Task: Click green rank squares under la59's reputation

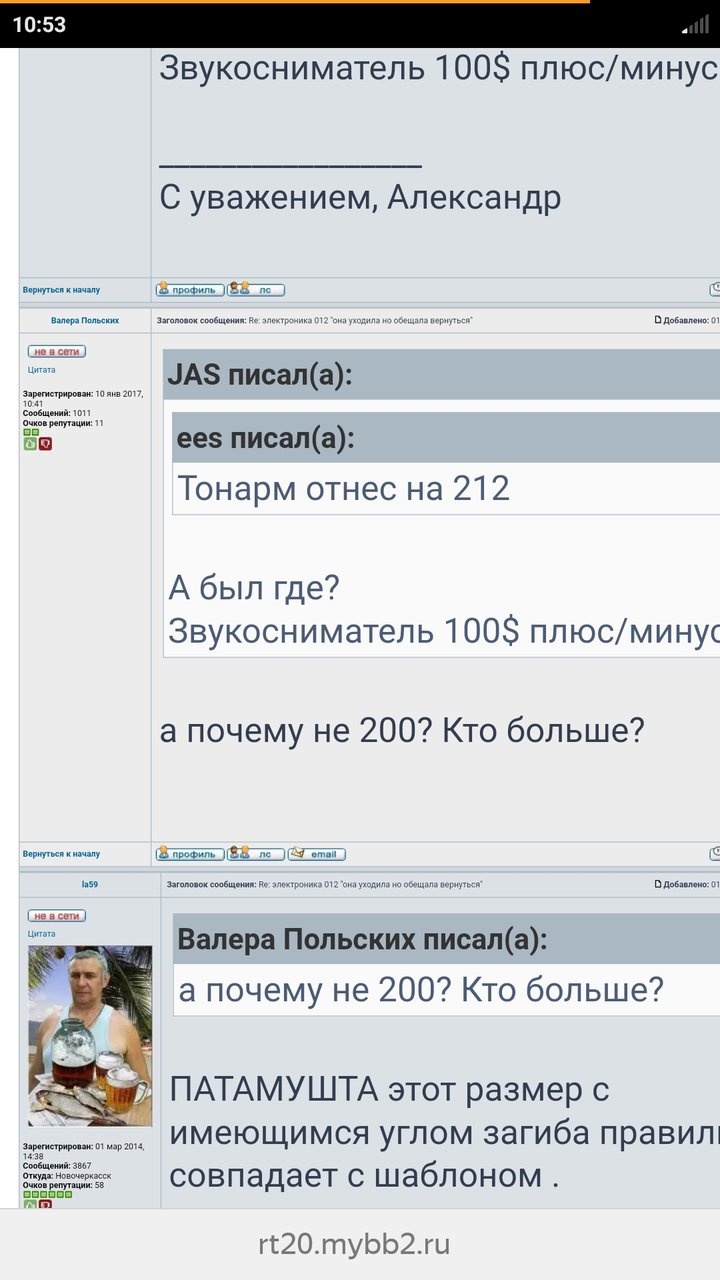Action: (x=48, y=1194)
